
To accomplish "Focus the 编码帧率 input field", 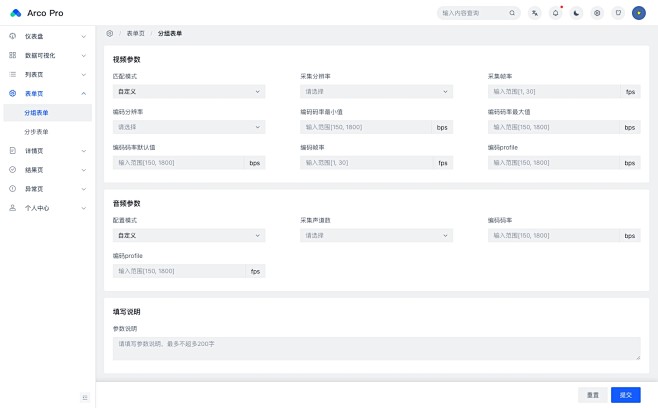I will [366, 162].
